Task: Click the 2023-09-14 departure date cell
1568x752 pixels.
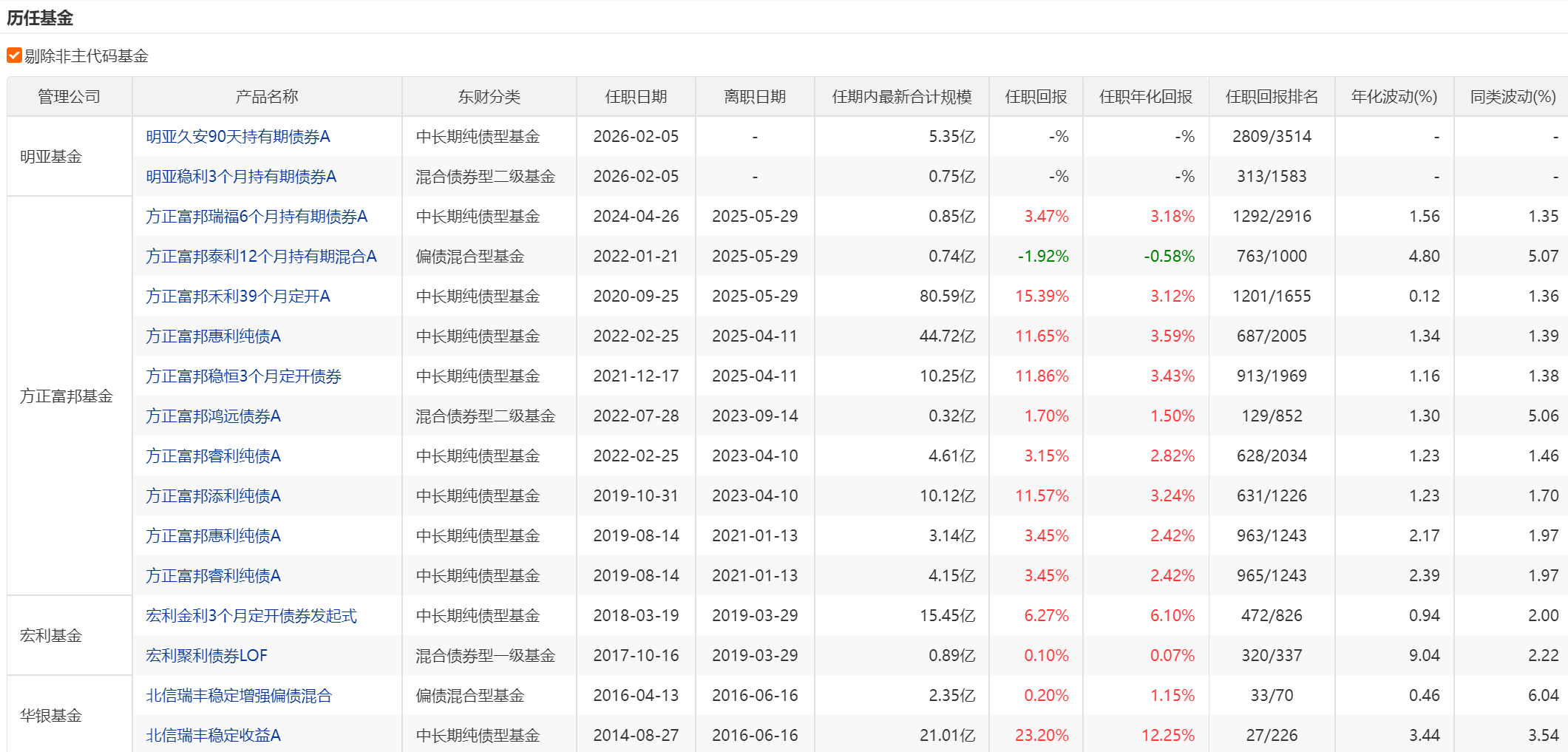Action: click(755, 416)
